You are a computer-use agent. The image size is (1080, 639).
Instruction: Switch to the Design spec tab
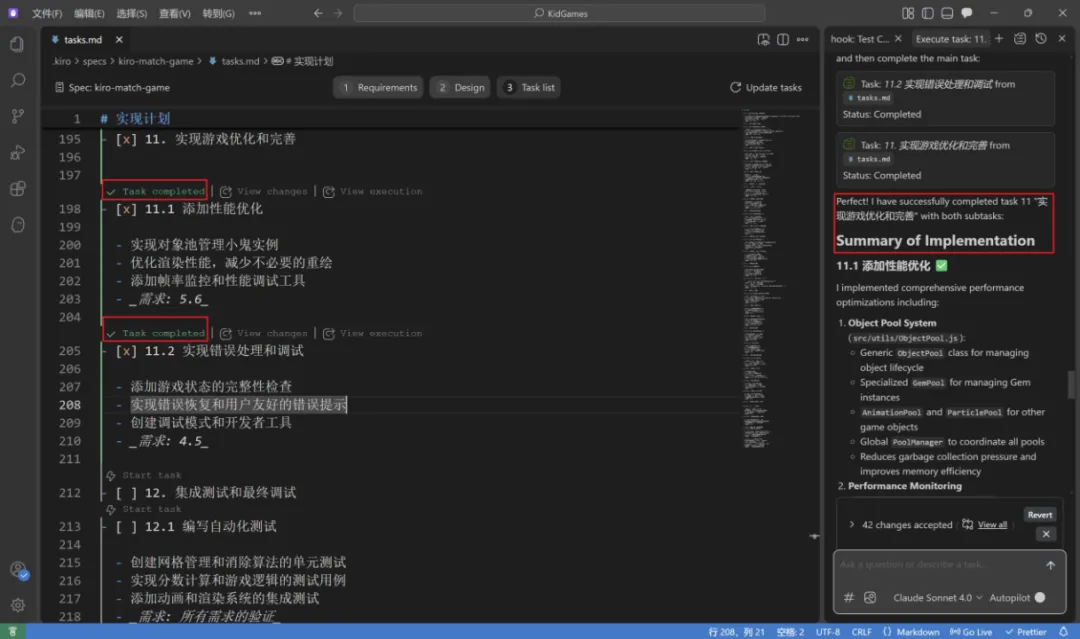[x=460, y=87]
